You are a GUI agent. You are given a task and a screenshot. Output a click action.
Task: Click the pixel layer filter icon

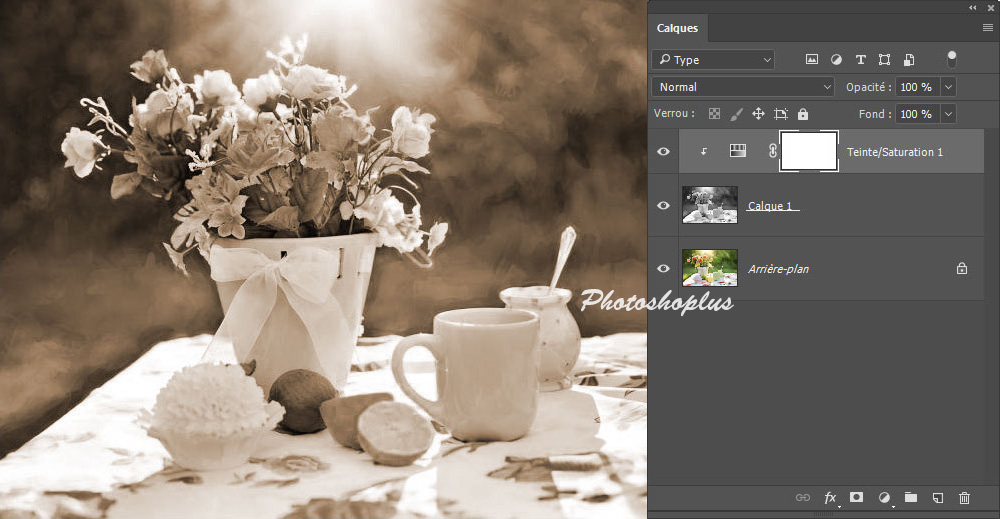(812, 60)
